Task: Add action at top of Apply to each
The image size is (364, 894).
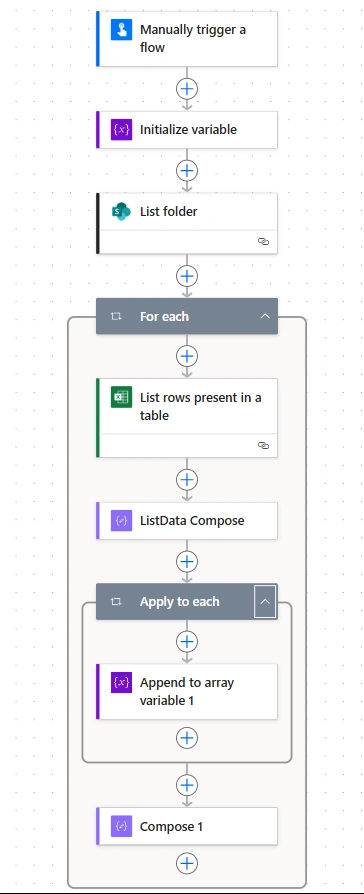Action: click(187, 641)
